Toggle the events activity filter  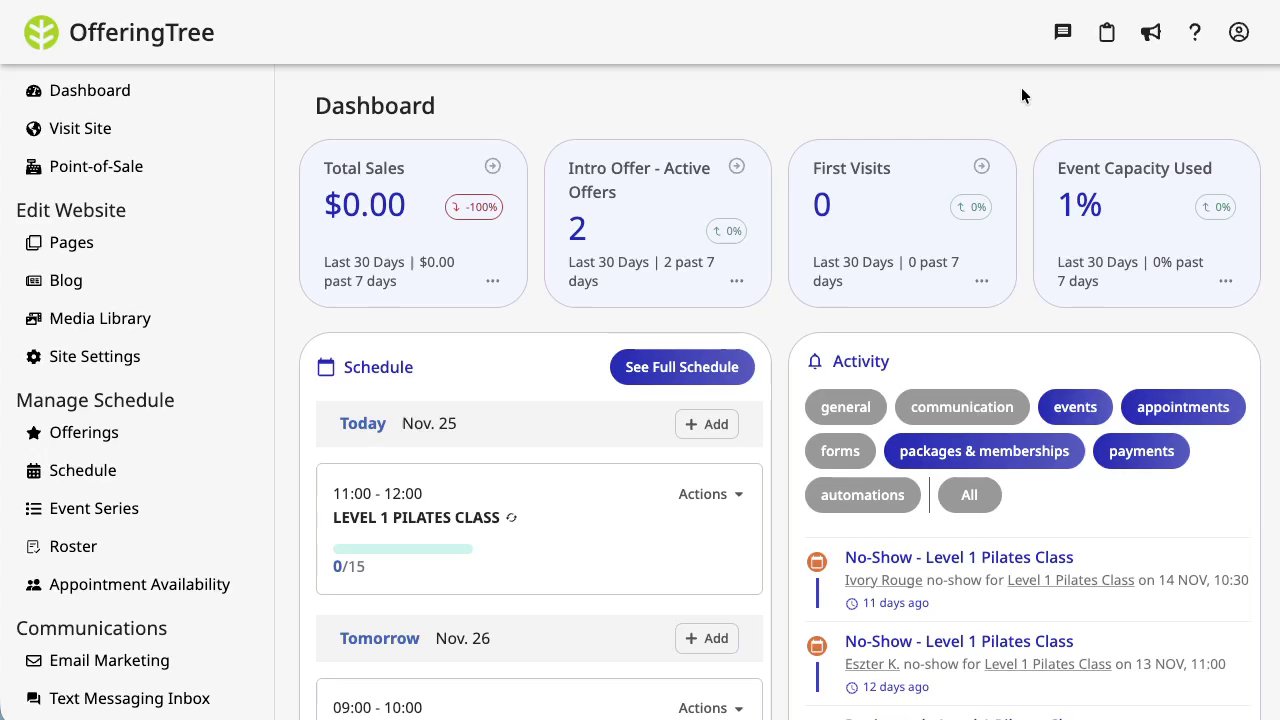click(1075, 407)
